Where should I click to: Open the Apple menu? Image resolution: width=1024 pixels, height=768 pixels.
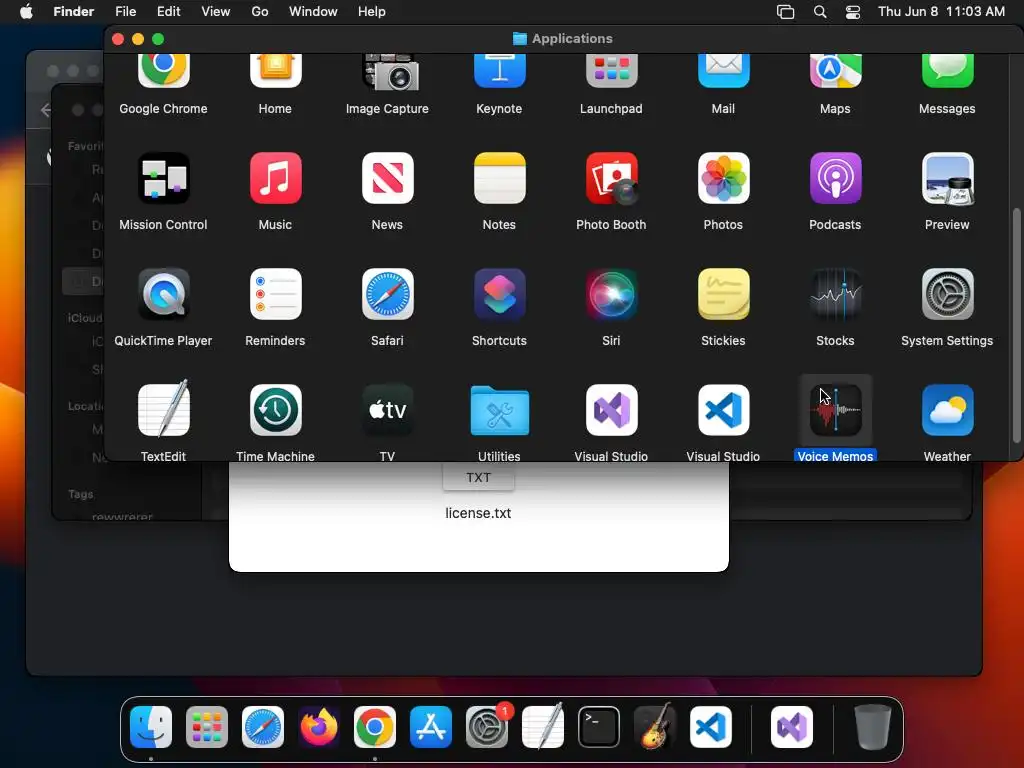(26, 12)
